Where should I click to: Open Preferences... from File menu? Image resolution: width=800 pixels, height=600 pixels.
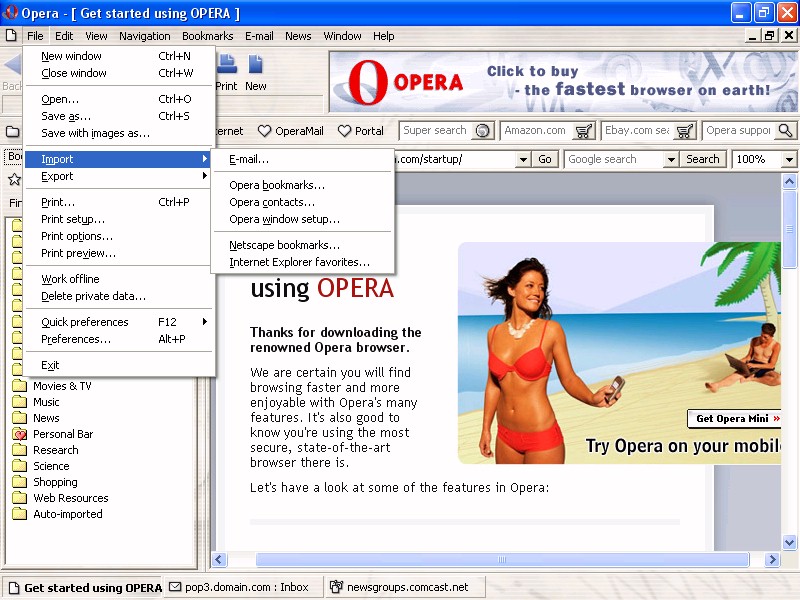(x=119, y=339)
